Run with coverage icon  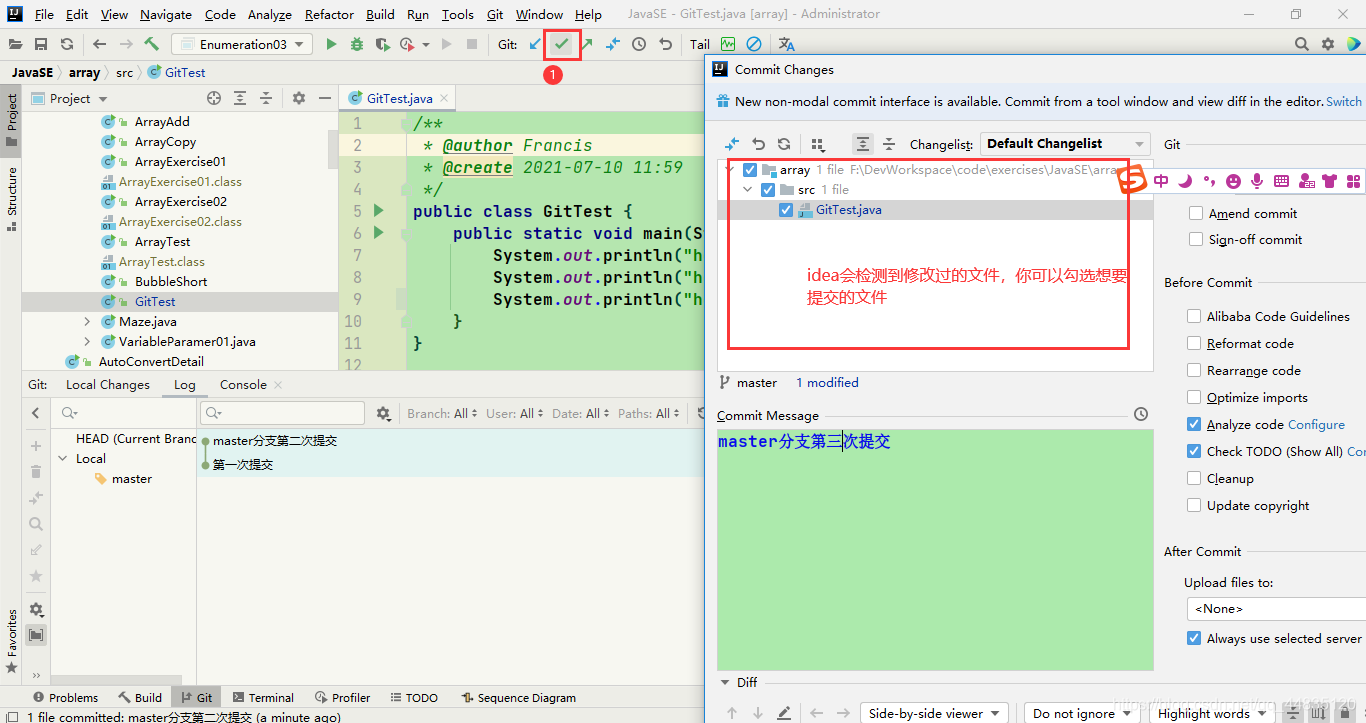pos(382,44)
